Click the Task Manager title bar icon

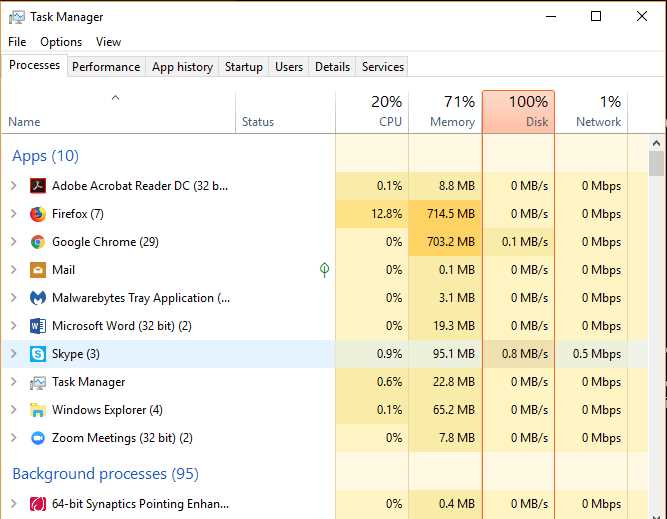[17, 17]
